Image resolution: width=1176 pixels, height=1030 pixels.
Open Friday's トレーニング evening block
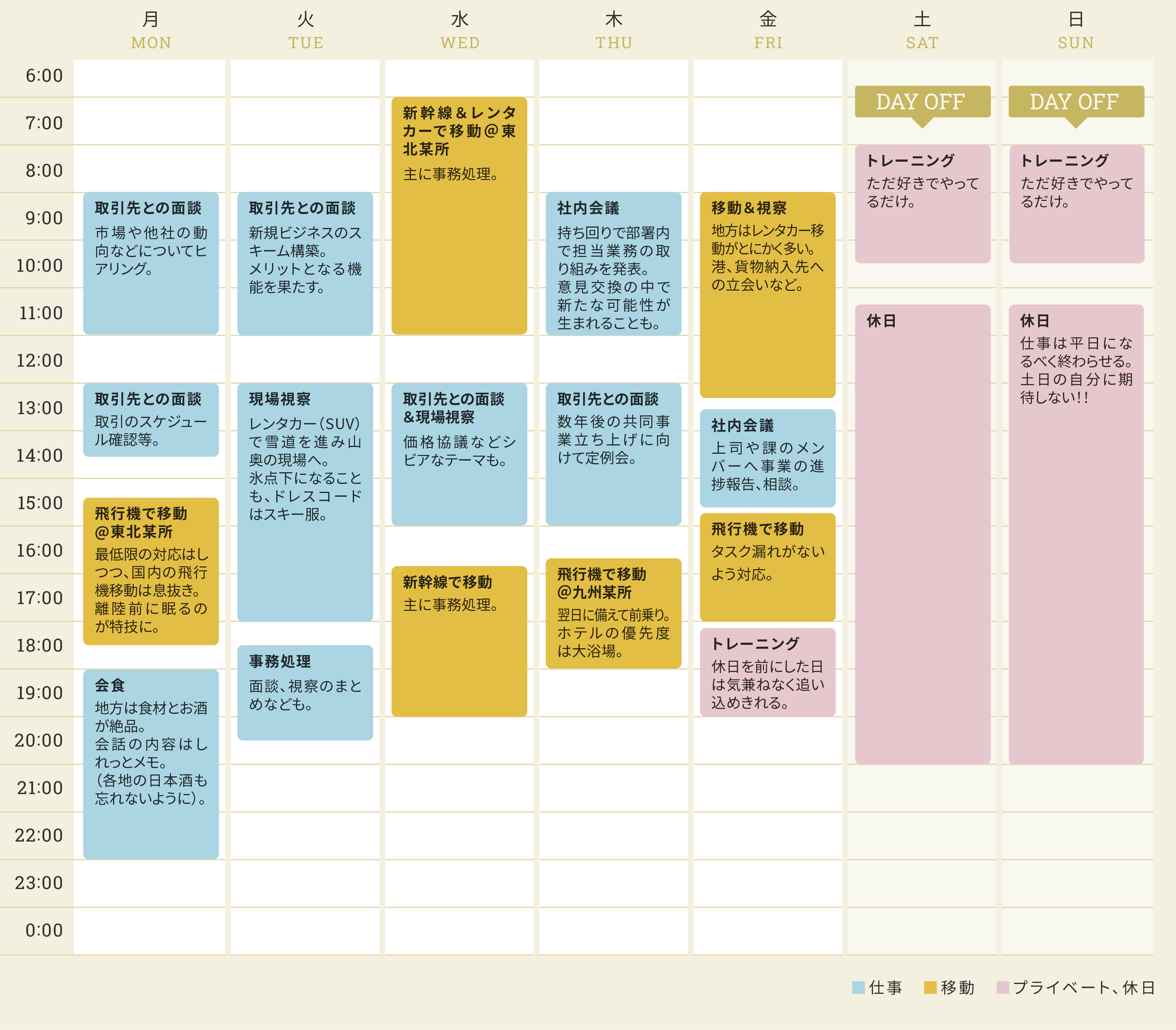(x=767, y=672)
